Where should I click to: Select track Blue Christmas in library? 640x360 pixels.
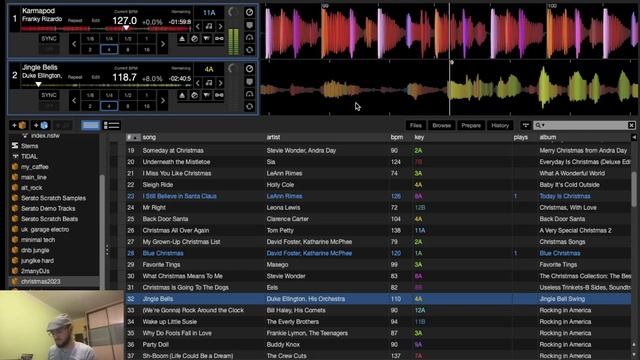pyautogui.click(x=163, y=253)
